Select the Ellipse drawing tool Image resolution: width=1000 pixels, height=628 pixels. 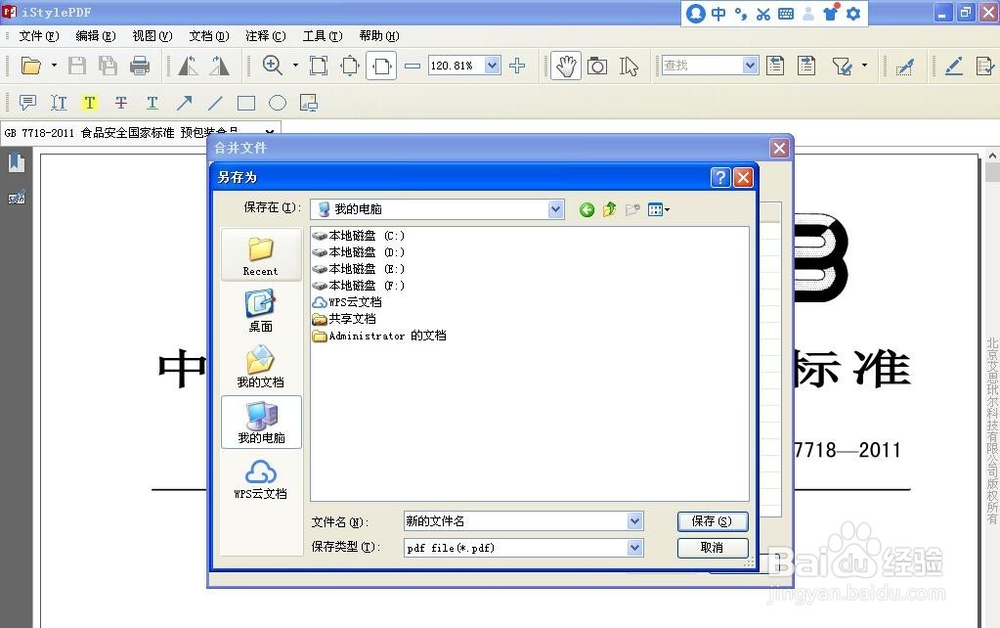(x=277, y=103)
